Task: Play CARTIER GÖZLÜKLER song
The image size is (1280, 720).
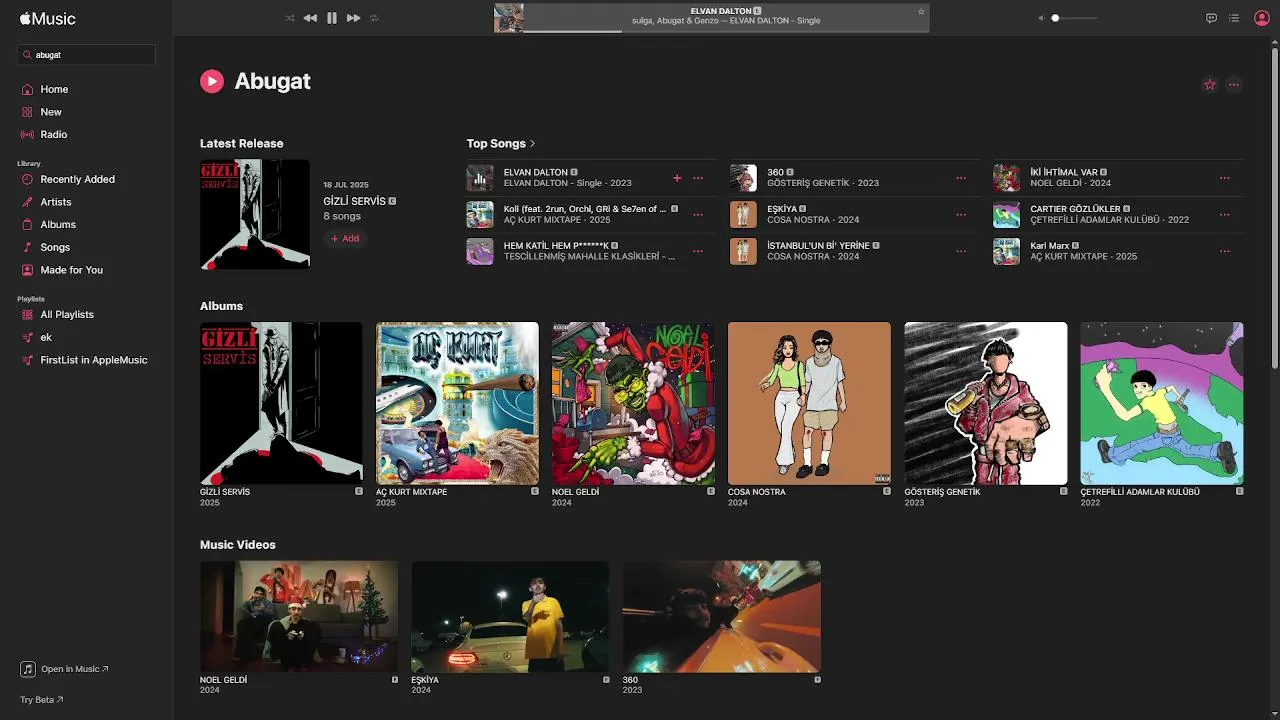Action: click(1006, 215)
